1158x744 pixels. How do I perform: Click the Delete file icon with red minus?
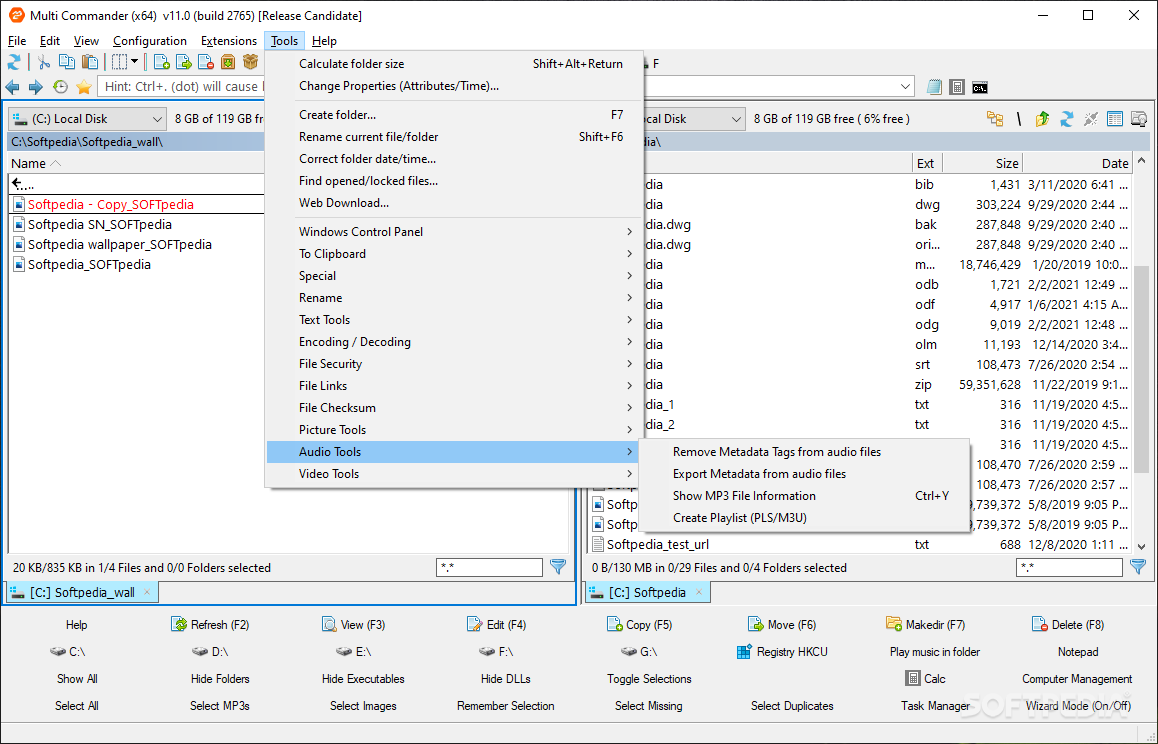pyautogui.click(x=205, y=62)
